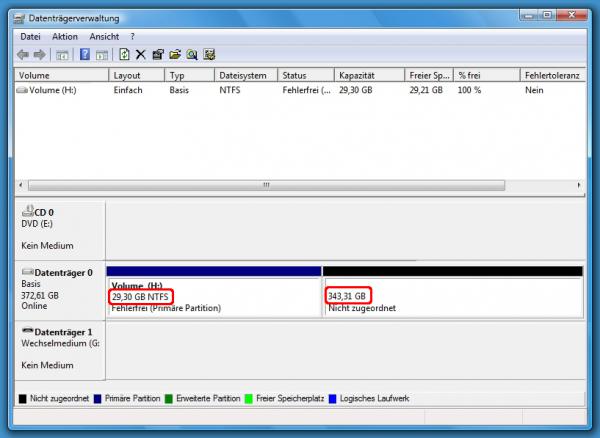Select the Datenträger 0 Basis disk label
The image size is (600, 438).
click(60, 291)
